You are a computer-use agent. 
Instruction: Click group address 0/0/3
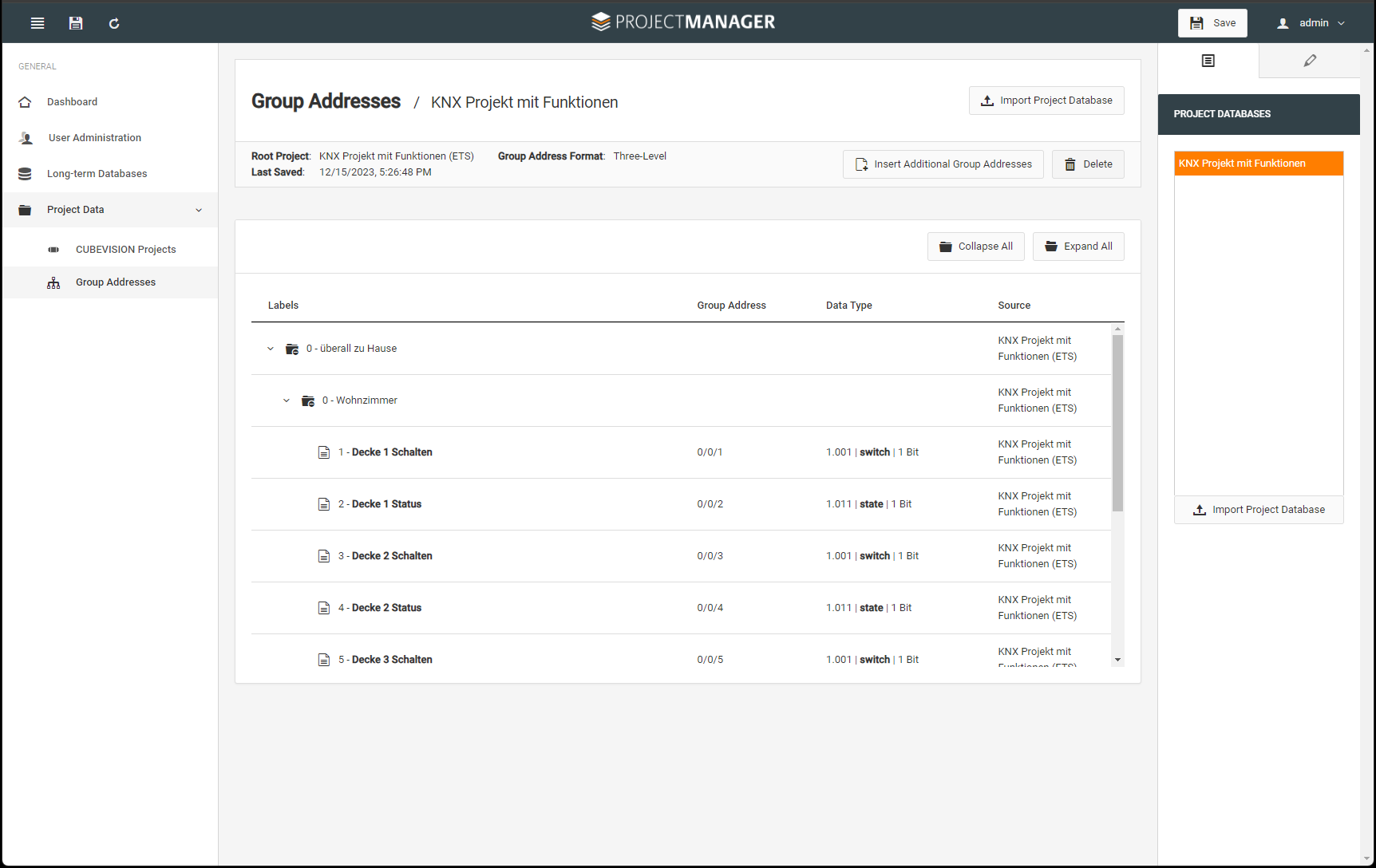[710, 556]
